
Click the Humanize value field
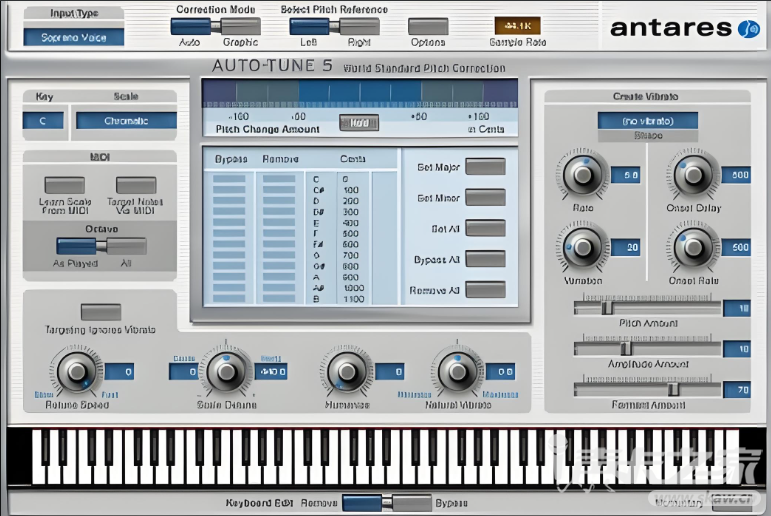[390, 372]
